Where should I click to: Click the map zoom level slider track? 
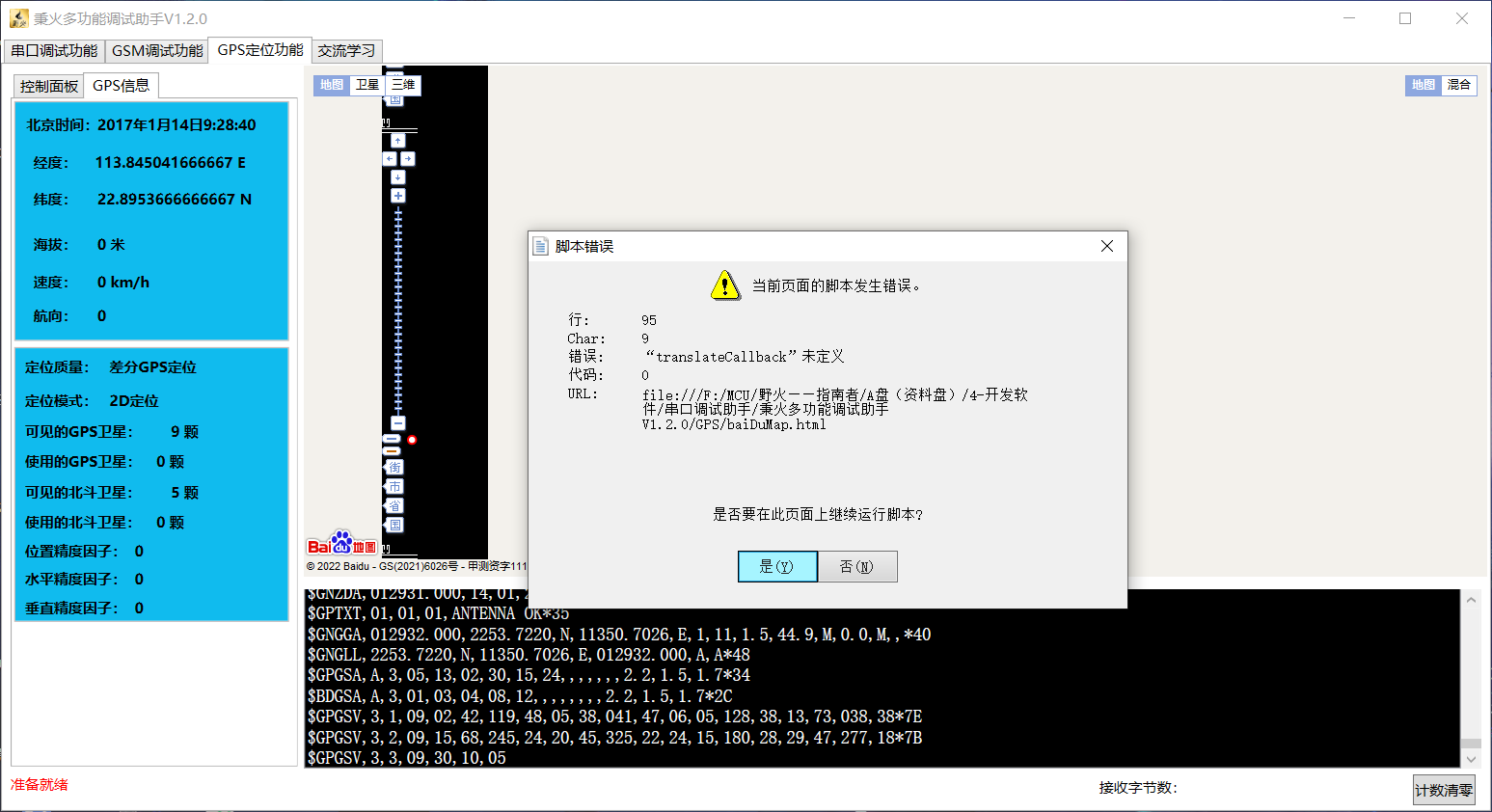point(398,310)
